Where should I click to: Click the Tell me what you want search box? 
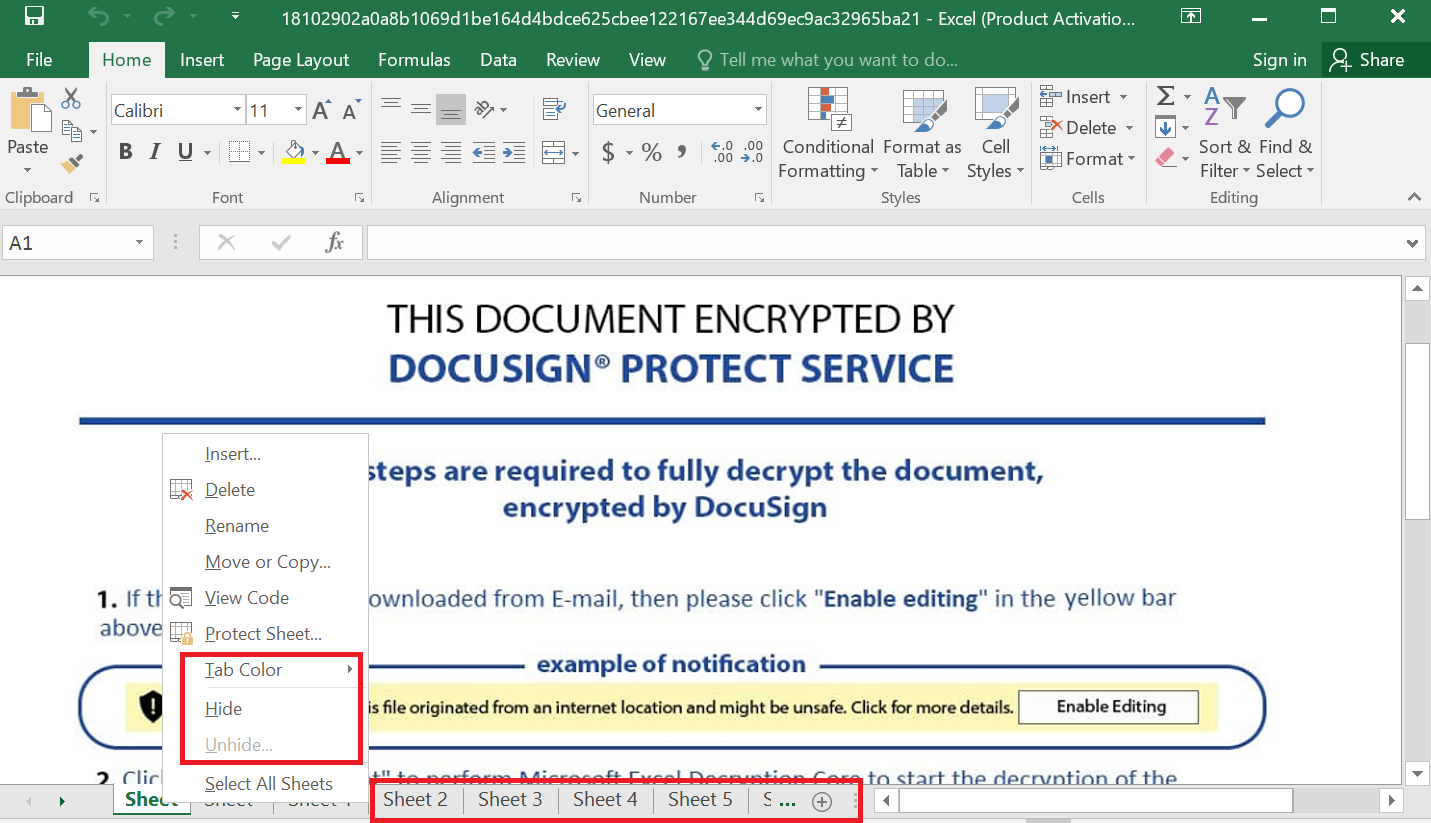tap(827, 60)
